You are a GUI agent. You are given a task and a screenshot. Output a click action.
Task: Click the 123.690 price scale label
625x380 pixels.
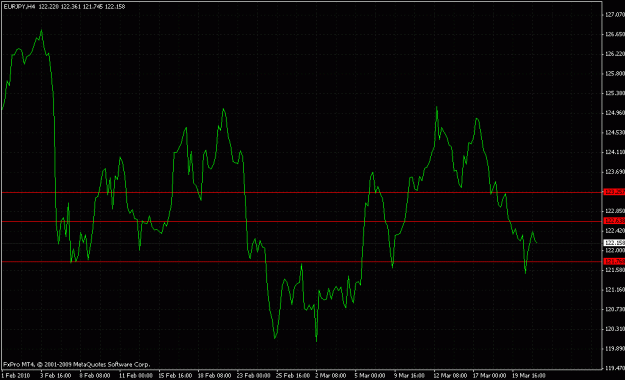coord(615,171)
